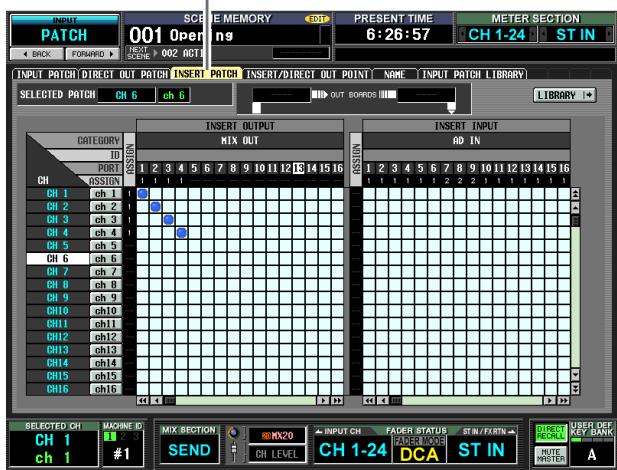Click the scene memory 001 Opening field

222,35
